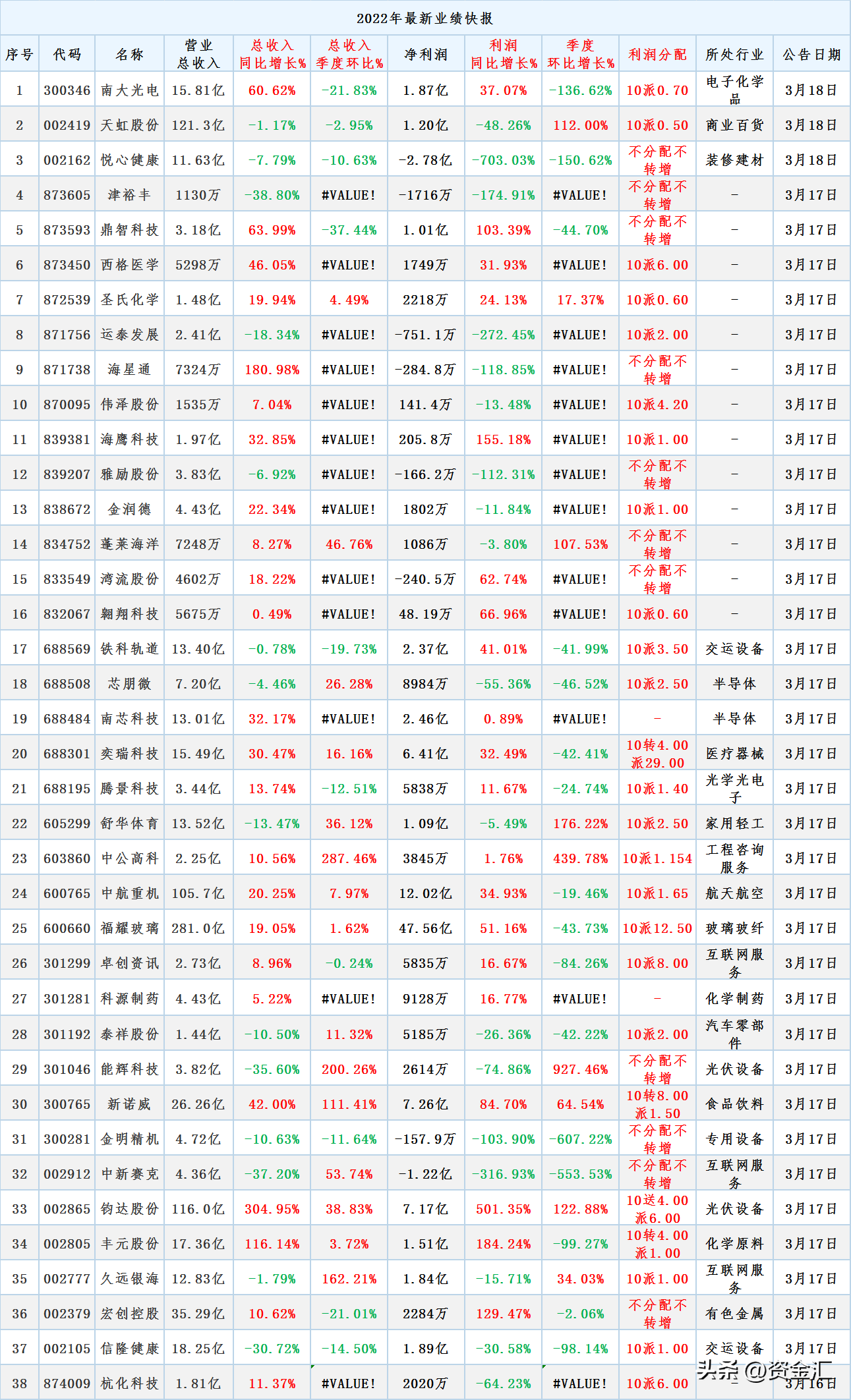Select quarterly growth '439.78%'
This screenshot has height=1400, width=851.
[581, 858]
